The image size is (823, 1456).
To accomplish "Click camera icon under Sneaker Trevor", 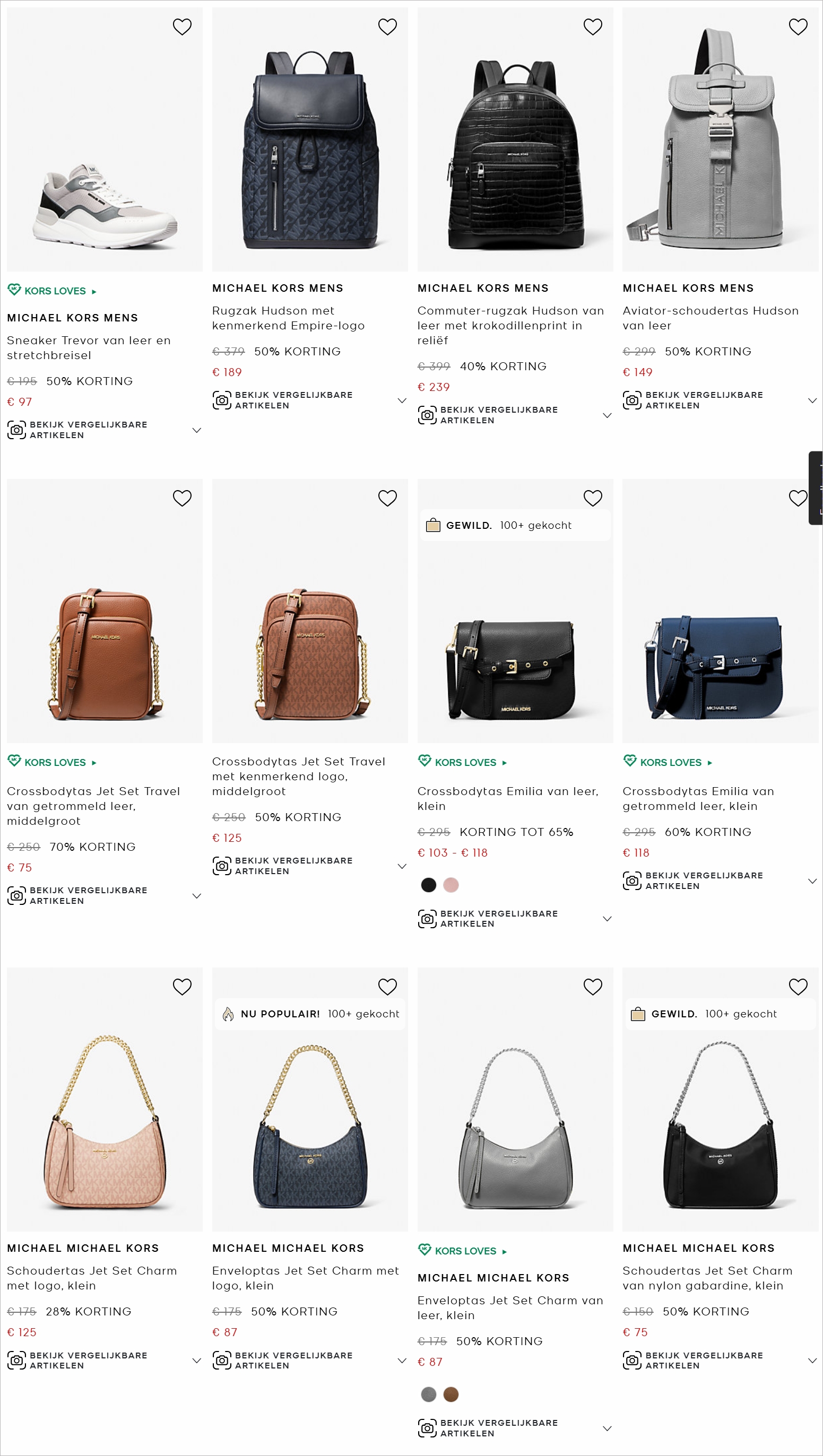I will [16, 430].
